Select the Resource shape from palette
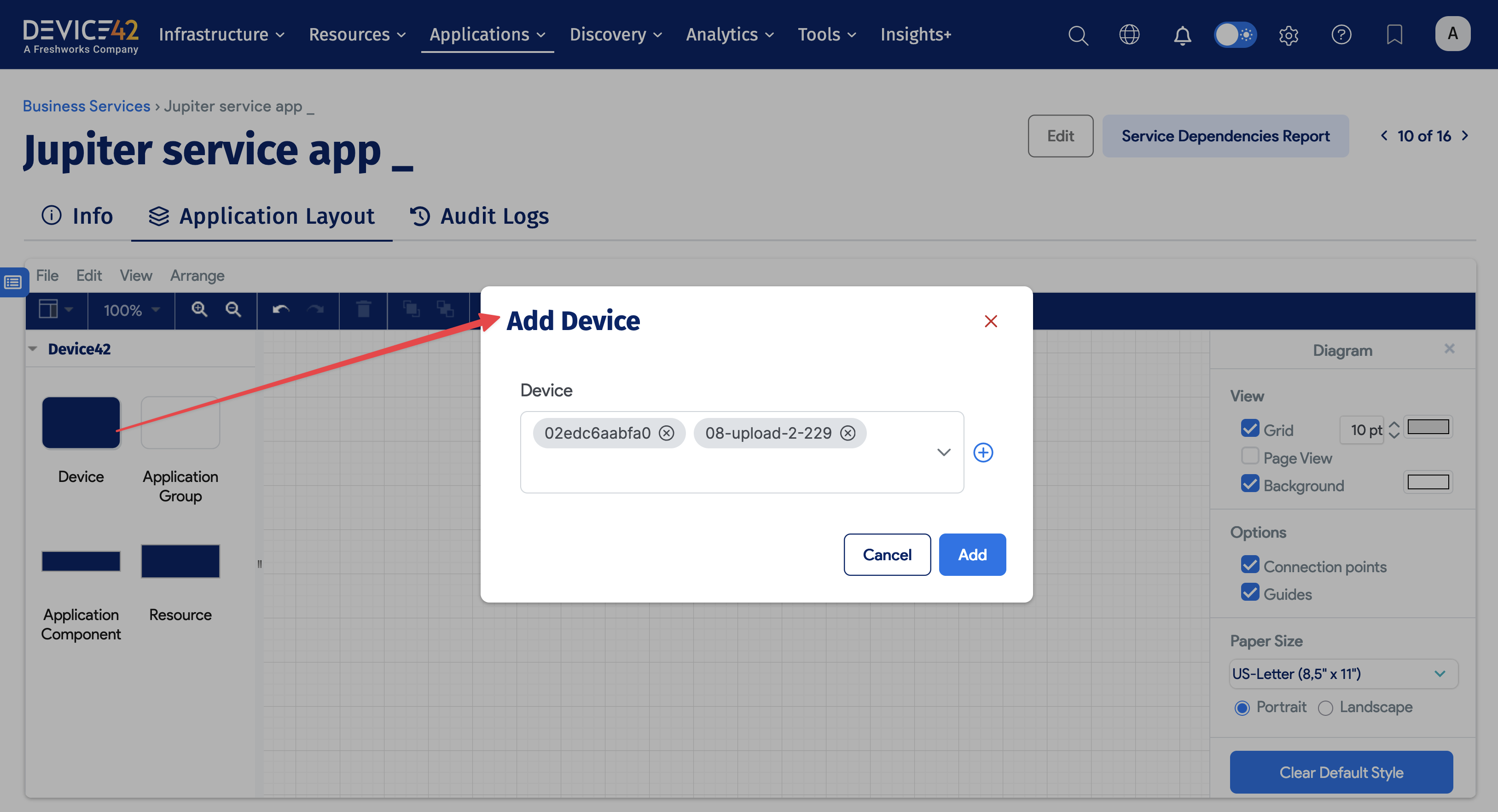 [180, 561]
